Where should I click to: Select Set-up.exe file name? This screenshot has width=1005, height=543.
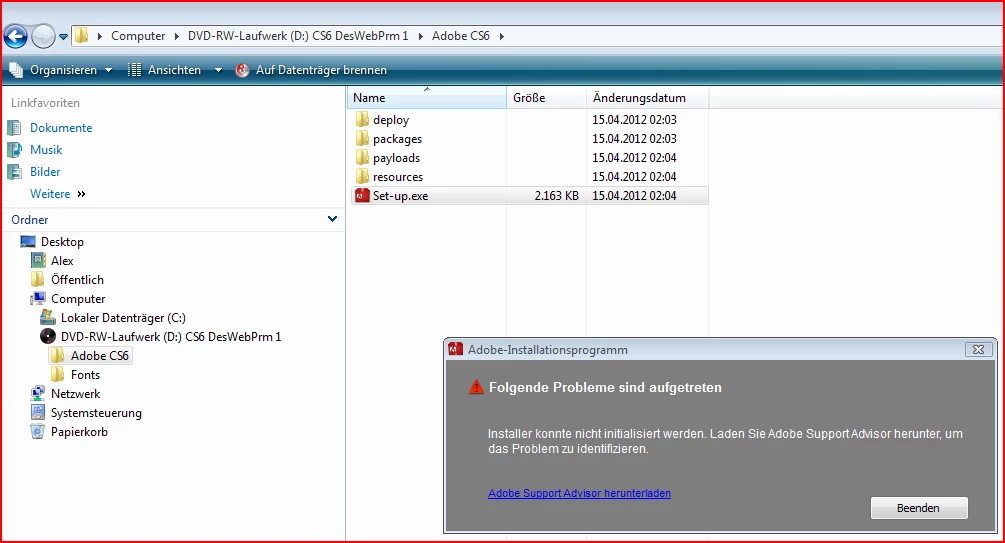point(401,196)
